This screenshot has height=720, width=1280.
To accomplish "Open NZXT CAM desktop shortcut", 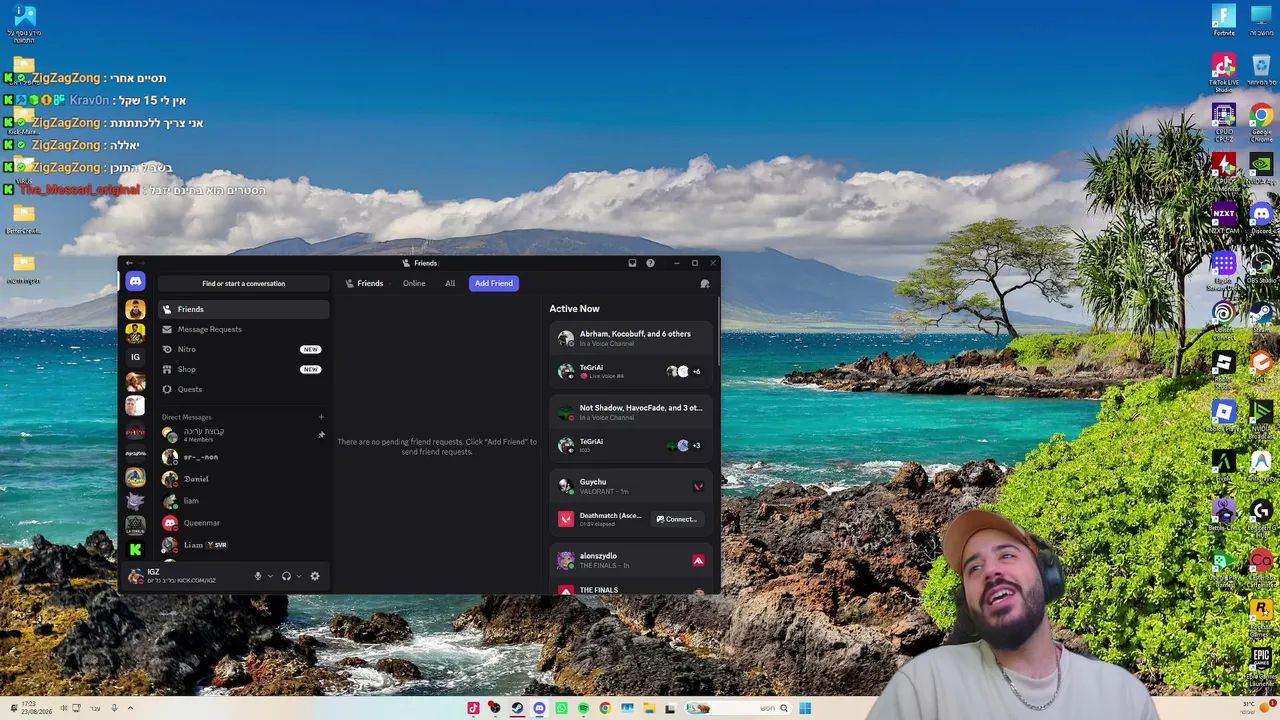I will click(x=1224, y=219).
